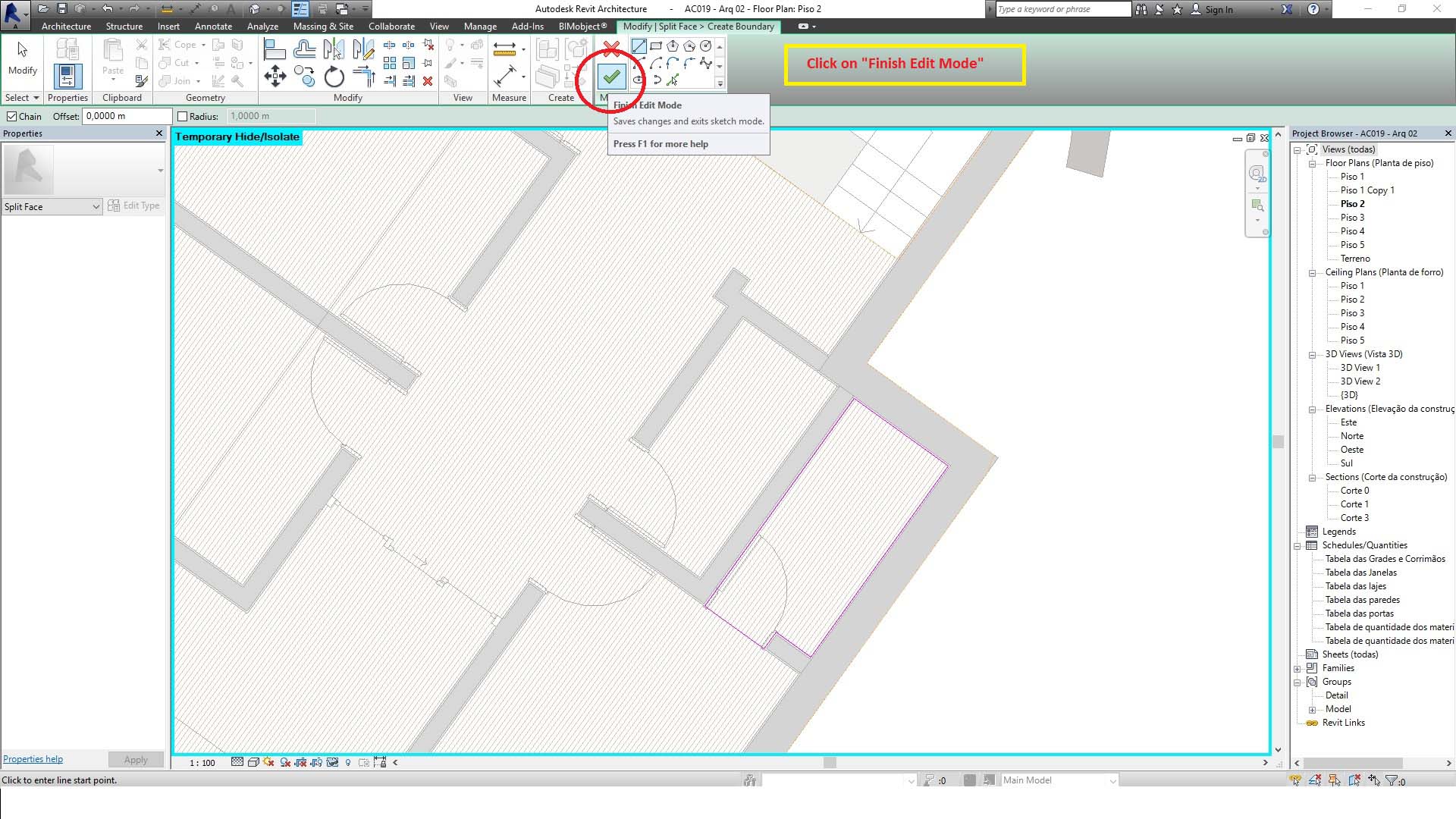The height and width of the screenshot is (819, 1456).
Task: Uncheck the Chain checkbox
Action: coord(12,116)
